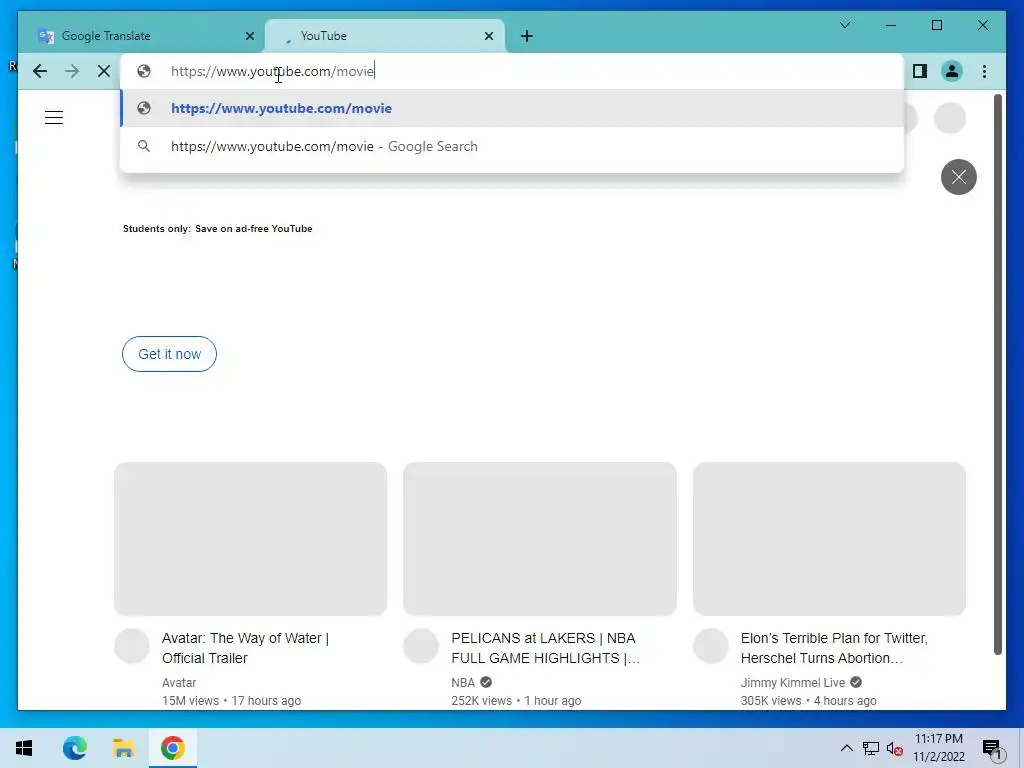Click the page's vertical scrollbar
This screenshot has width=1024, height=768.
(x=997, y=374)
